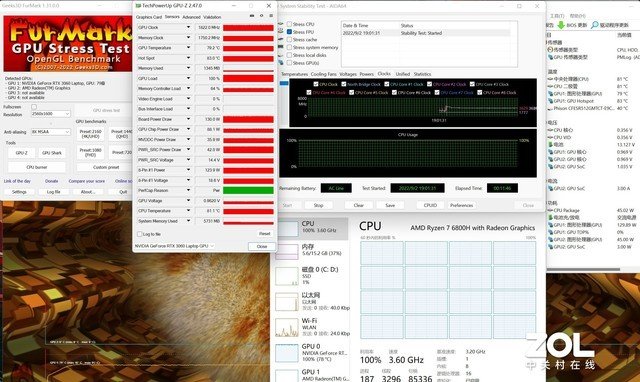This screenshot has width=640, height=382.
Task: Toggle CPU Clock graph checkbox
Action: tap(316, 84)
